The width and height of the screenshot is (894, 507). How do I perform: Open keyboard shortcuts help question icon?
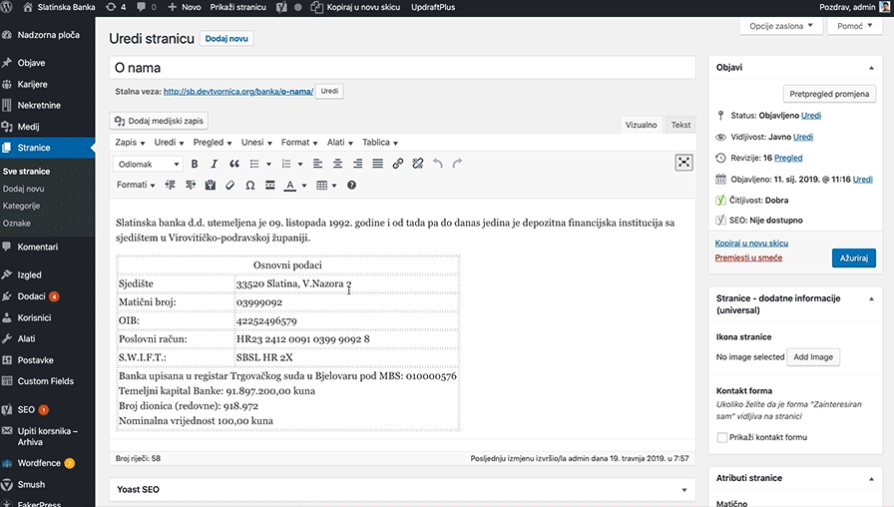click(351, 185)
